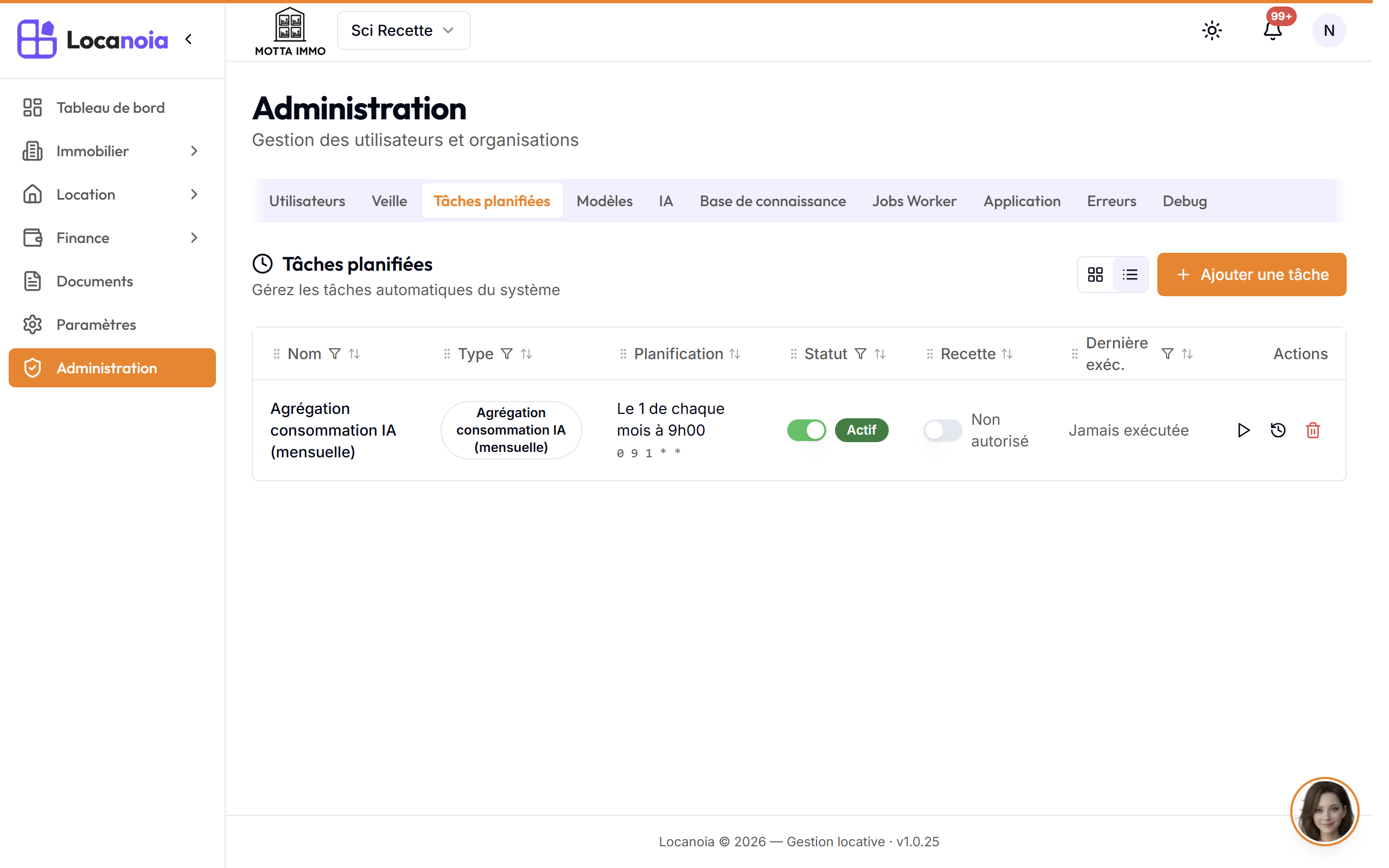Select the Tâches planifiées tab
The width and height of the screenshot is (1389, 868).
click(x=492, y=201)
